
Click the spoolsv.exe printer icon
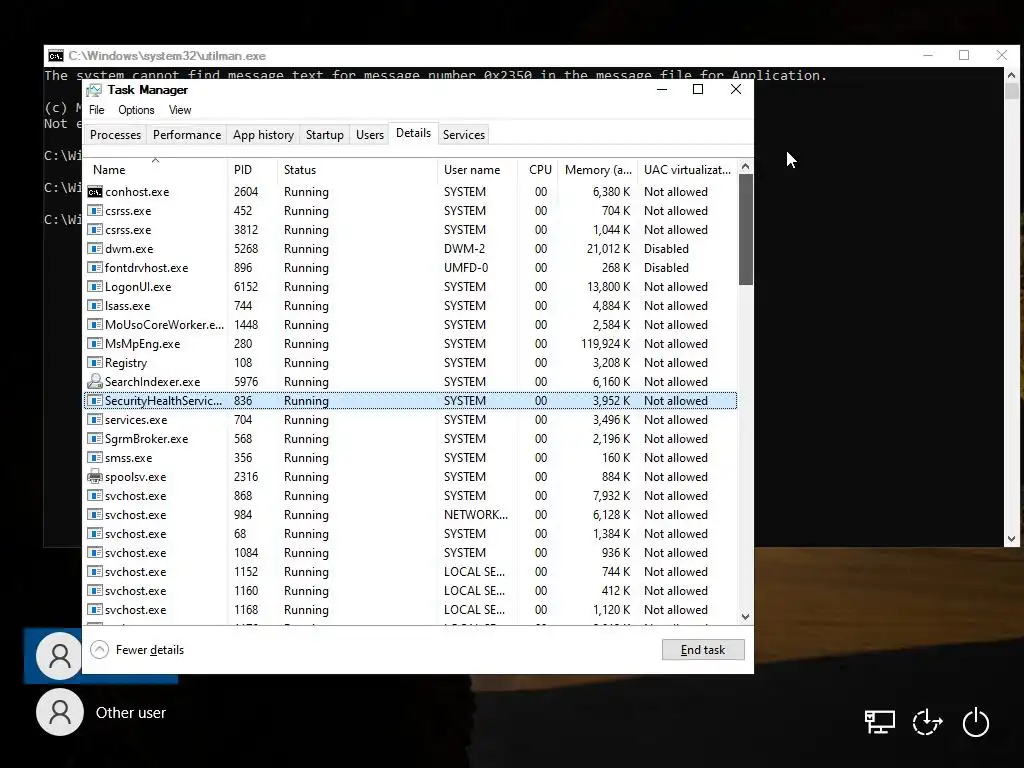[x=95, y=477]
